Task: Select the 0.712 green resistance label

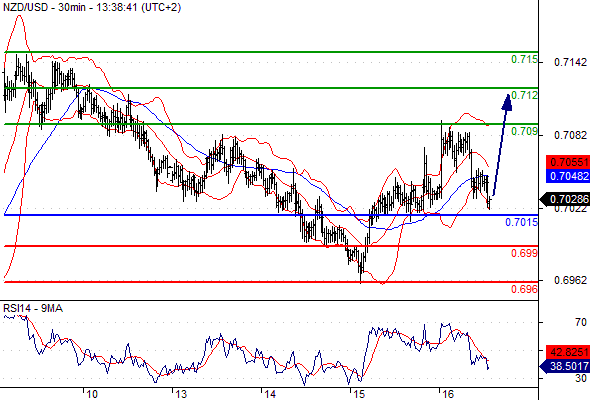Action: pos(524,95)
